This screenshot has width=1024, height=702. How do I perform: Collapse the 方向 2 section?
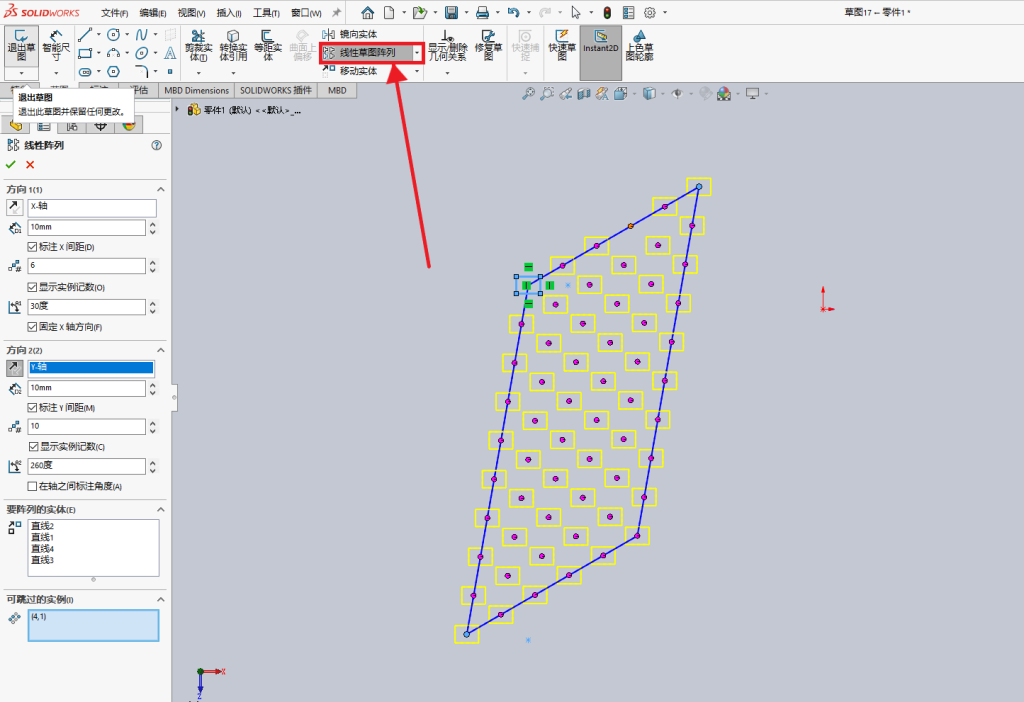click(x=161, y=351)
